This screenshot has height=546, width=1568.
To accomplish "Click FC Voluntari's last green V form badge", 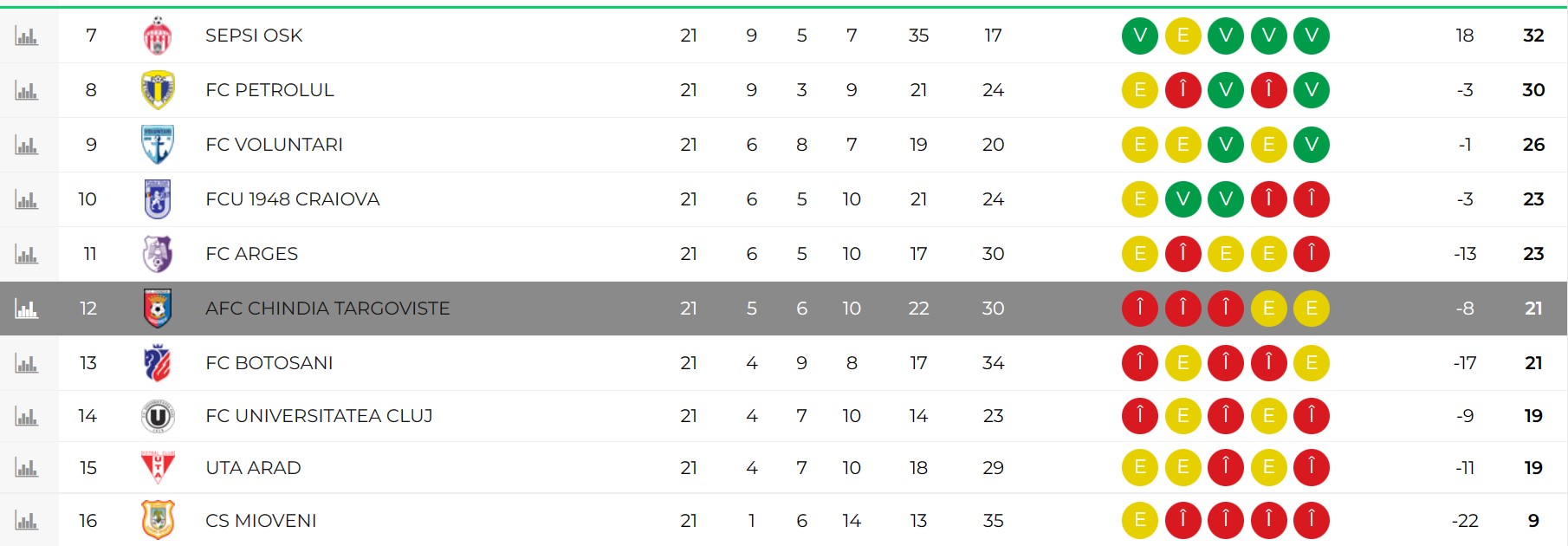I will tap(1312, 145).
